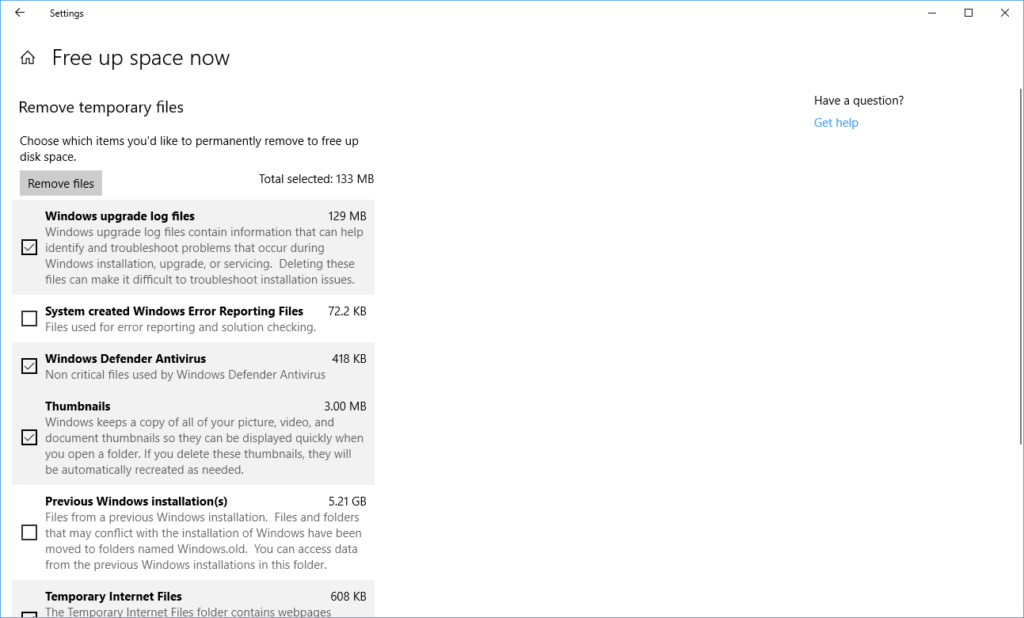Select Previous Windows installation(s) for removal
This screenshot has height=618, width=1024.
click(x=28, y=532)
